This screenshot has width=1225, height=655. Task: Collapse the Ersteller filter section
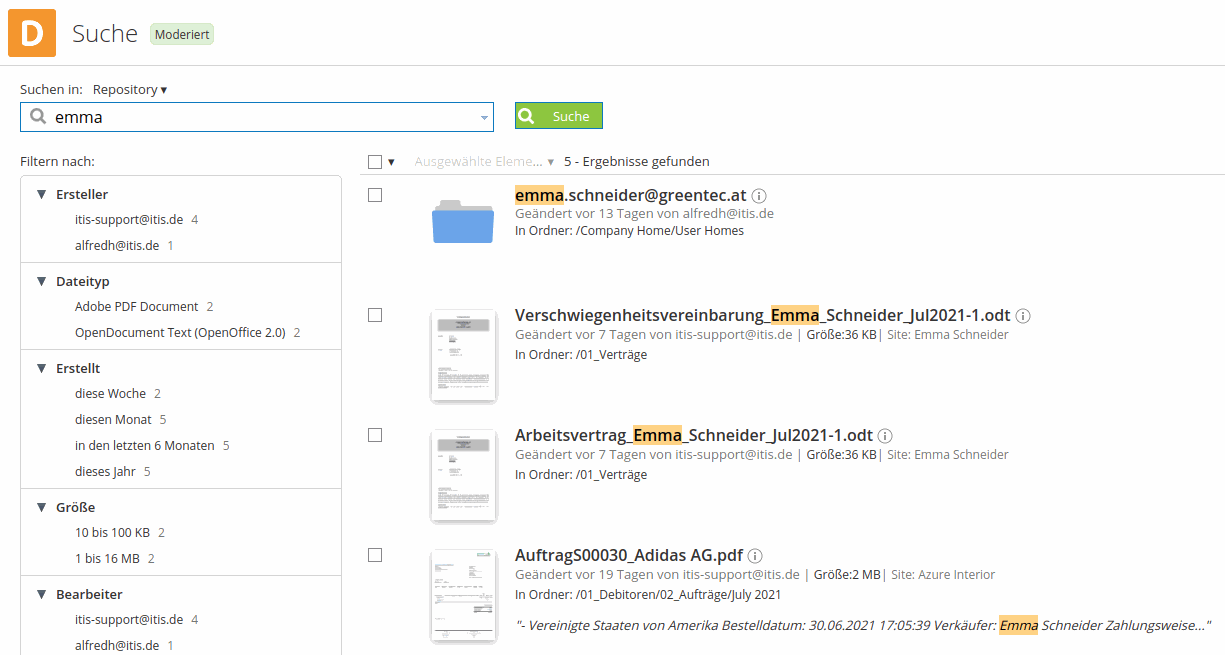(41, 195)
